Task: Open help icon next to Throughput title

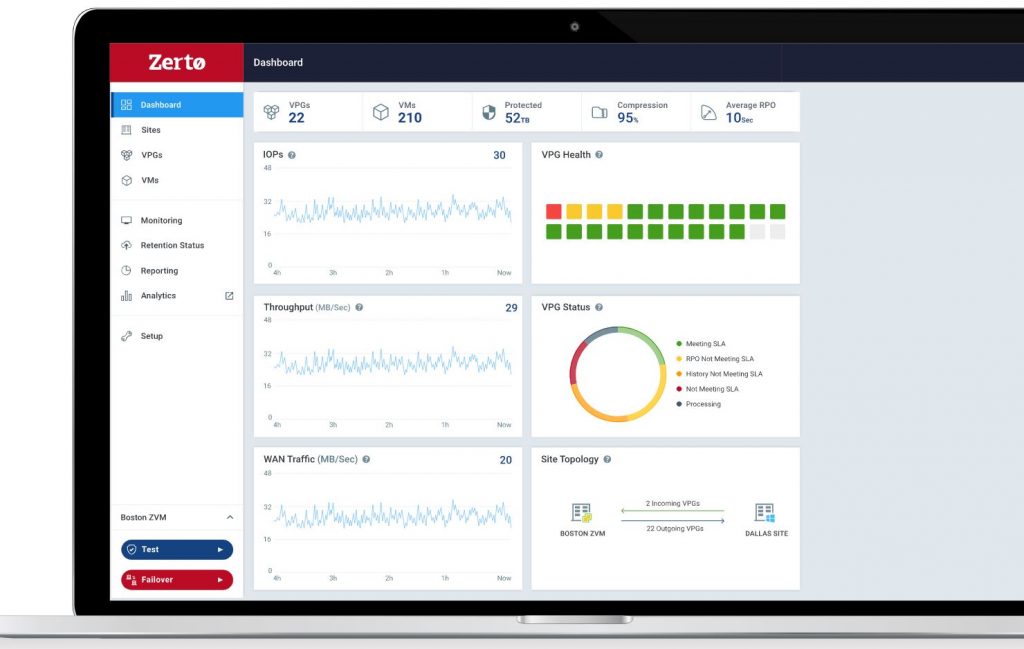Action: click(x=359, y=308)
